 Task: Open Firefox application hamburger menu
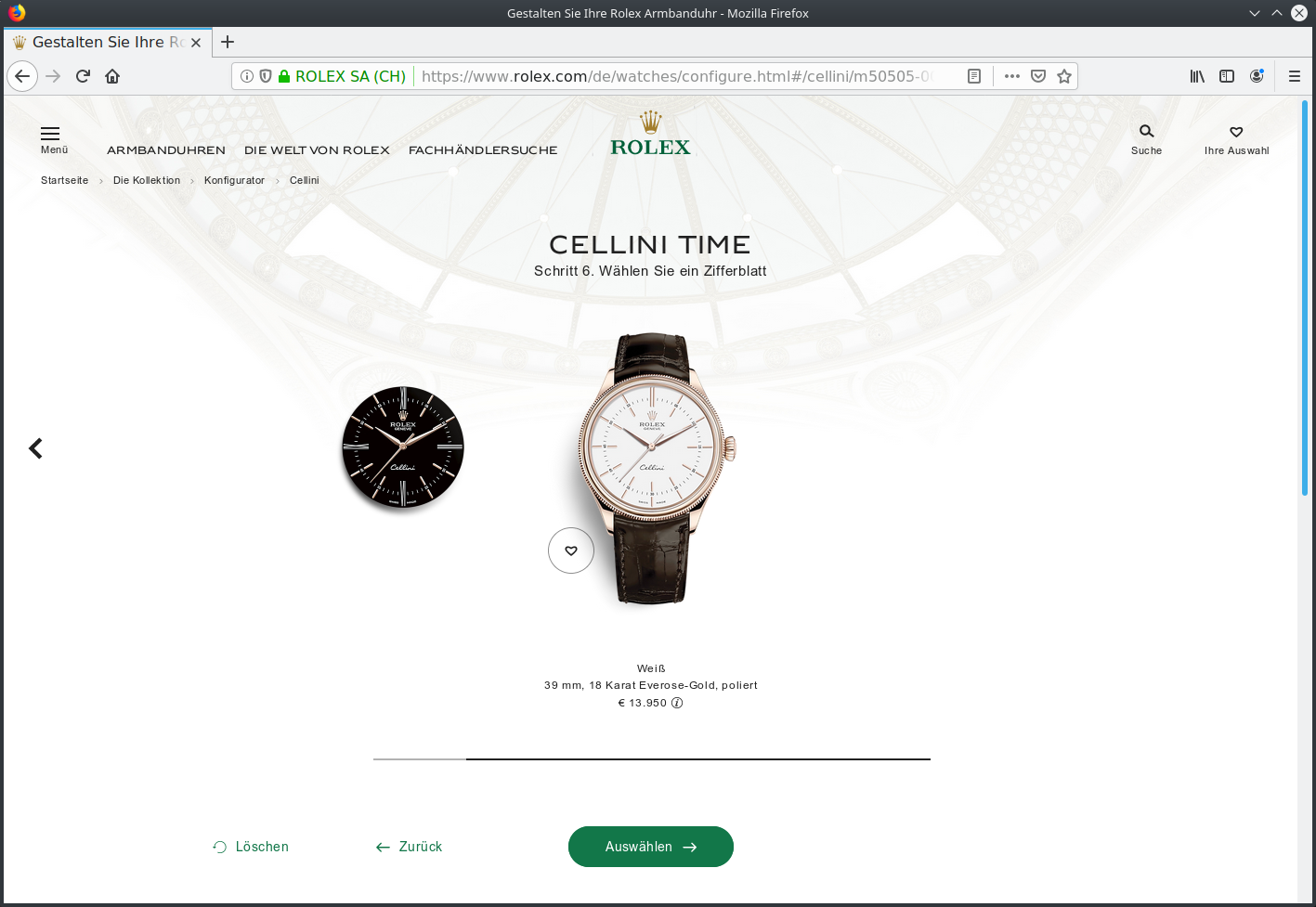coord(1294,76)
